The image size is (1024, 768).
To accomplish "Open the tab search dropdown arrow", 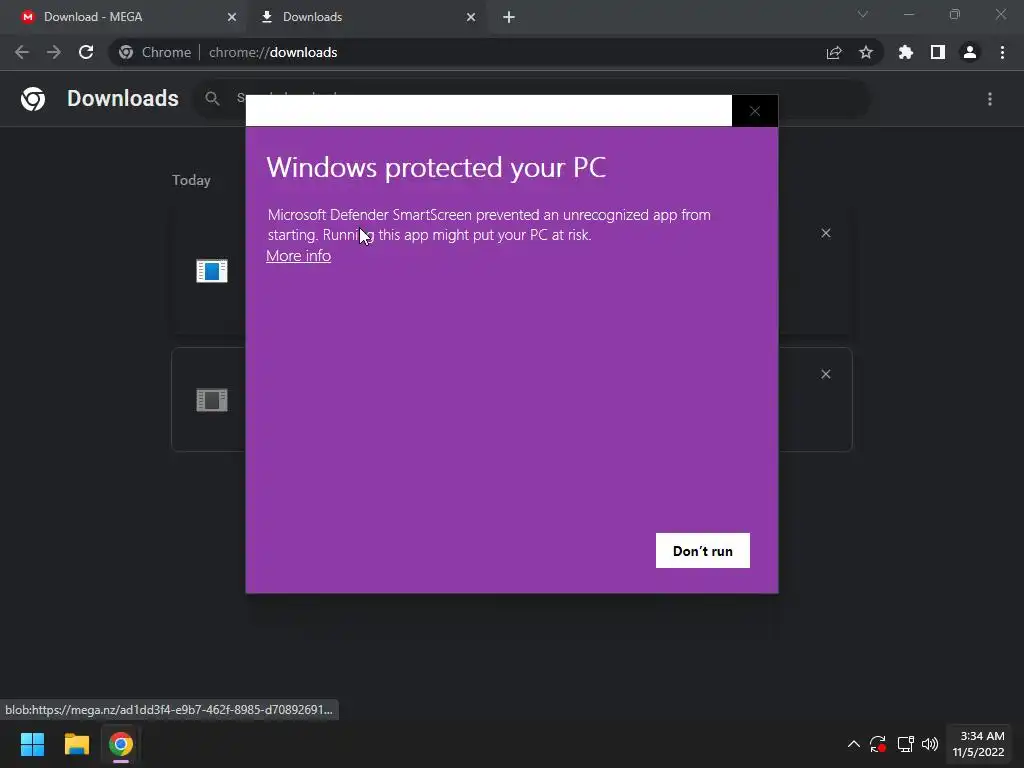I will click(x=863, y=14).
